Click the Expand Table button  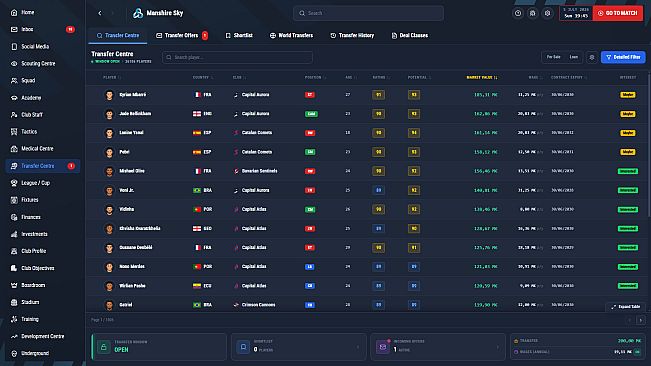click(x=626, y=307)
